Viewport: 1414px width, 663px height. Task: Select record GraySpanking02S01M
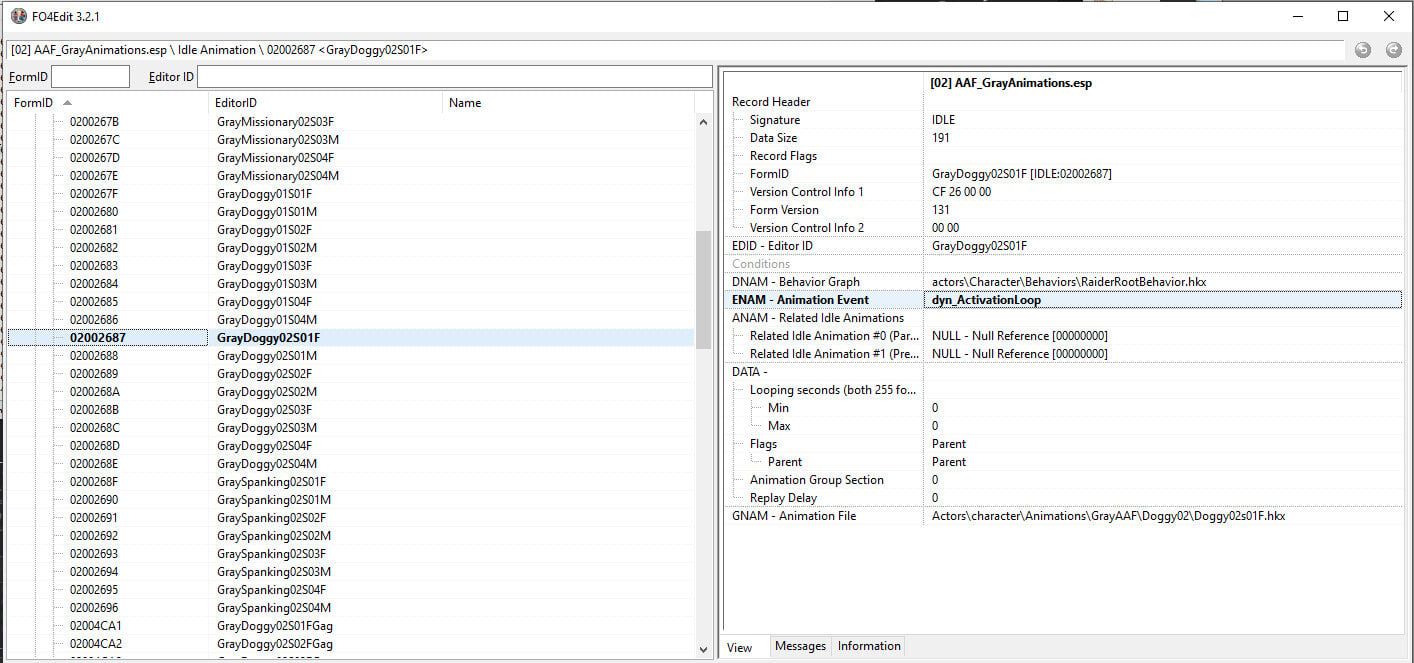coord(351,500)
